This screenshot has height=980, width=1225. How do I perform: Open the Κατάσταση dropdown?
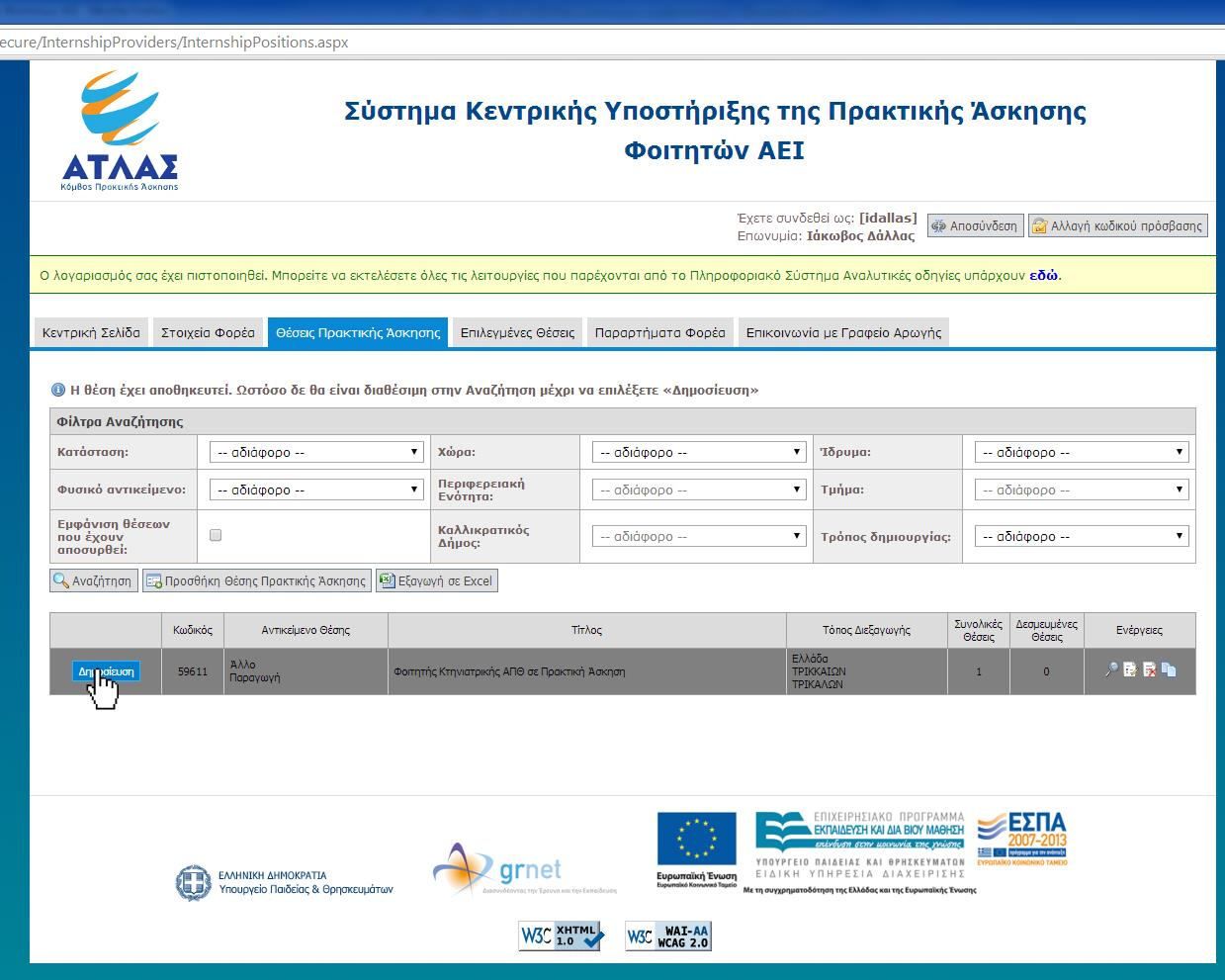pyautogui.click(x=316, y=452)
